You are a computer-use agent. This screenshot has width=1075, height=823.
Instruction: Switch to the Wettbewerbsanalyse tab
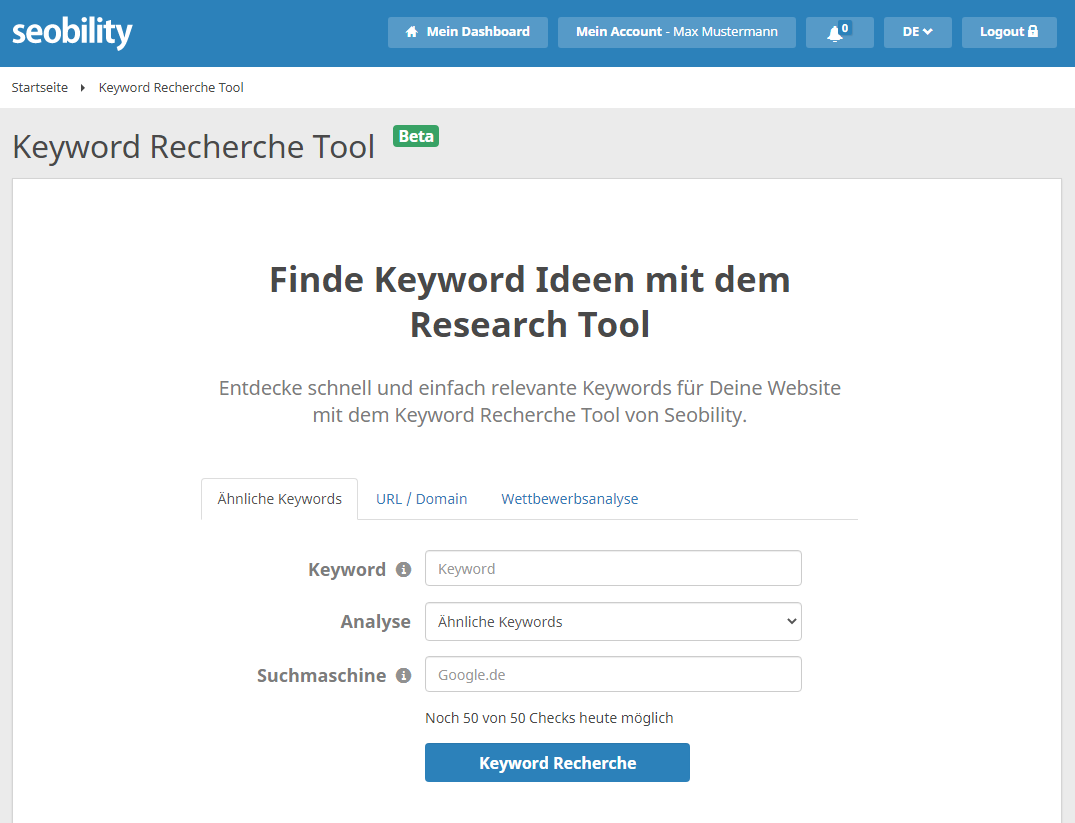(x=569, y=498)
